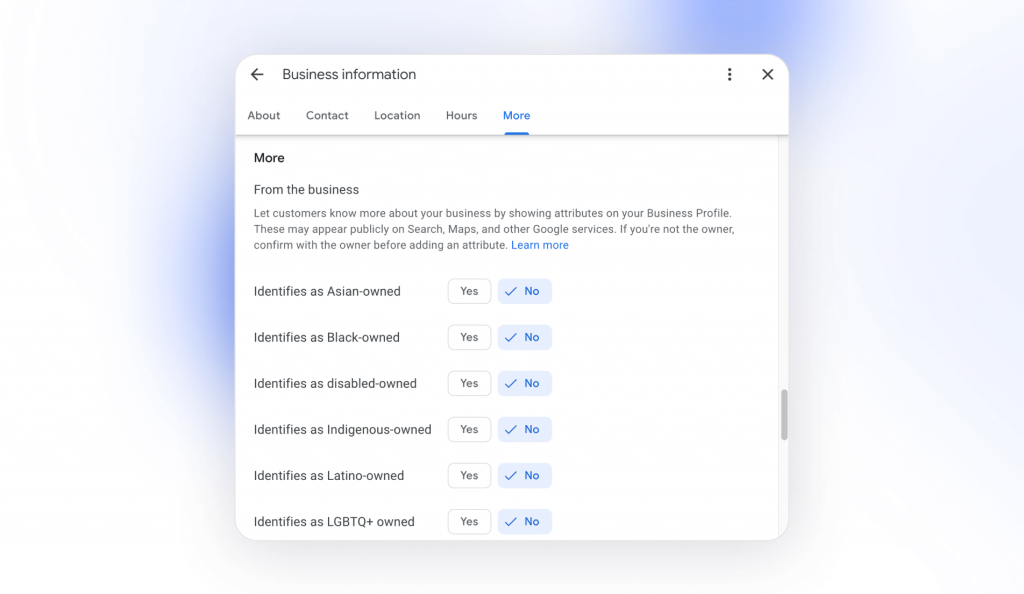Select the Hours tab

(461, 116)
